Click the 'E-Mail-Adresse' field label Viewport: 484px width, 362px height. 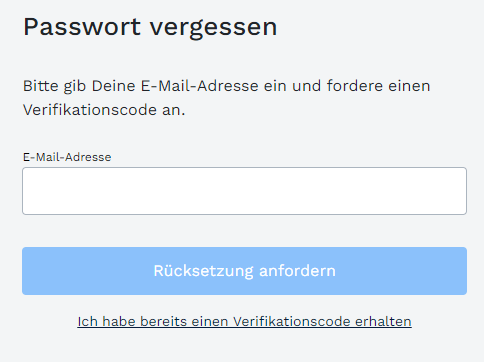(67, 157)
